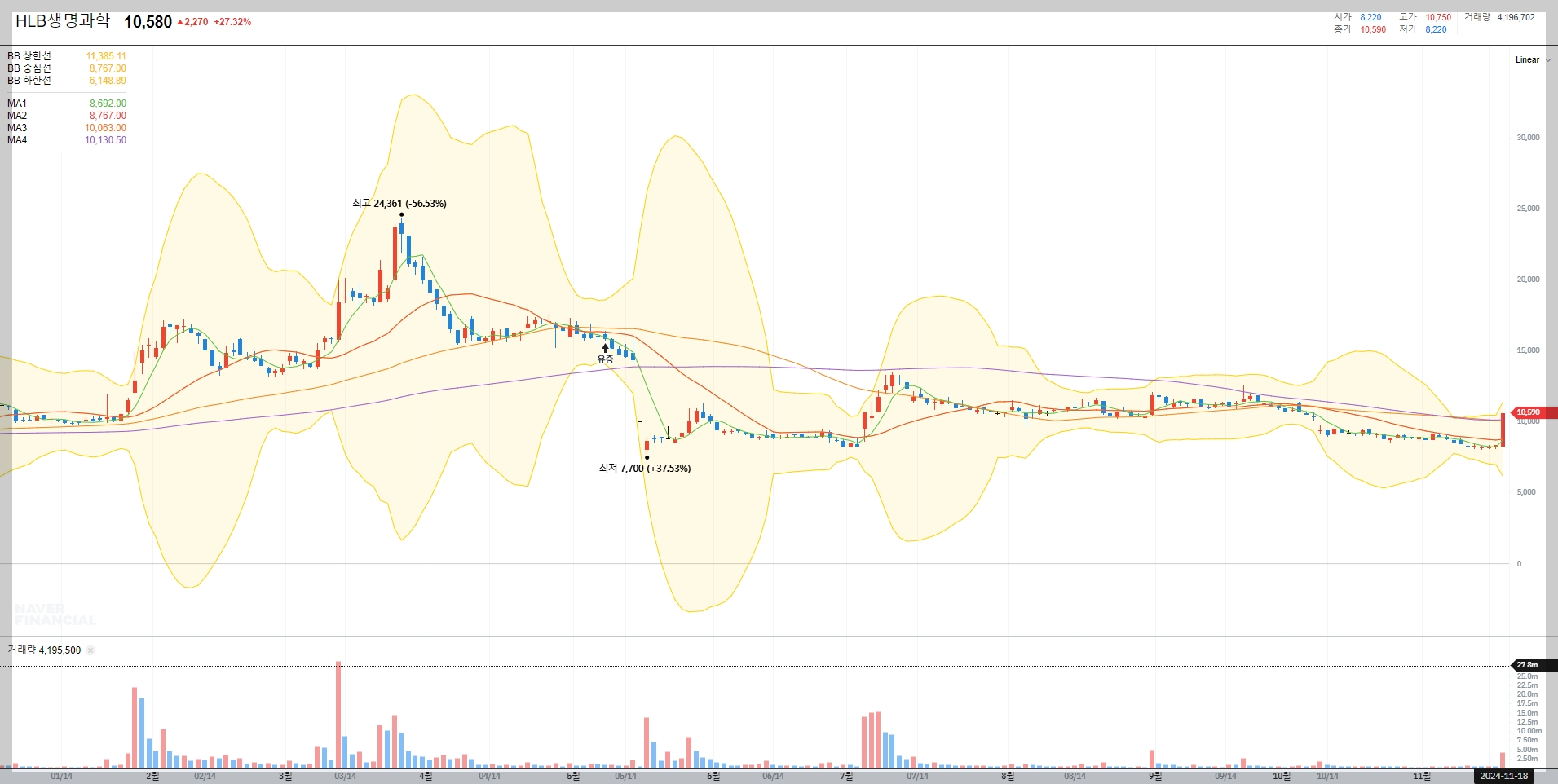Click the BB upper band value 11,385.11

tap(106, 56)
